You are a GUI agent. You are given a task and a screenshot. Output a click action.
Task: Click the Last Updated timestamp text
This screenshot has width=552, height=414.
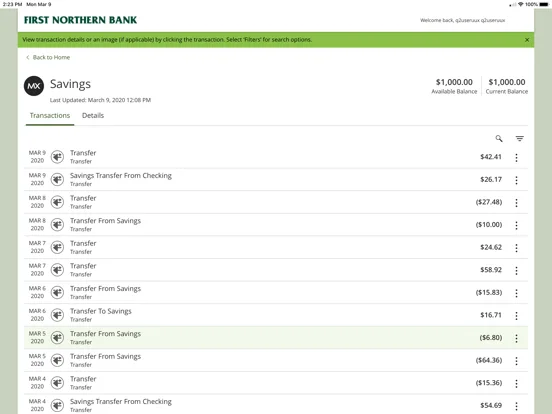click(x=100, y=100)
